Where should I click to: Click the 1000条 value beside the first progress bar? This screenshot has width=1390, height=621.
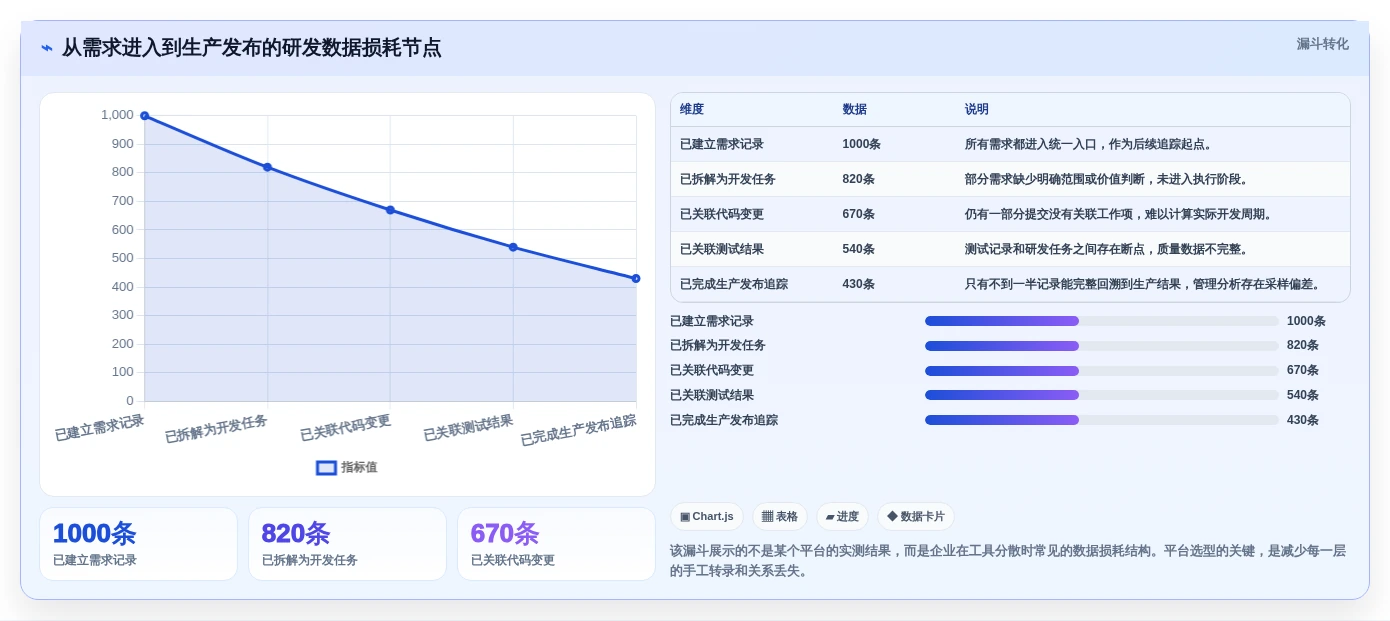[1306, 321]
